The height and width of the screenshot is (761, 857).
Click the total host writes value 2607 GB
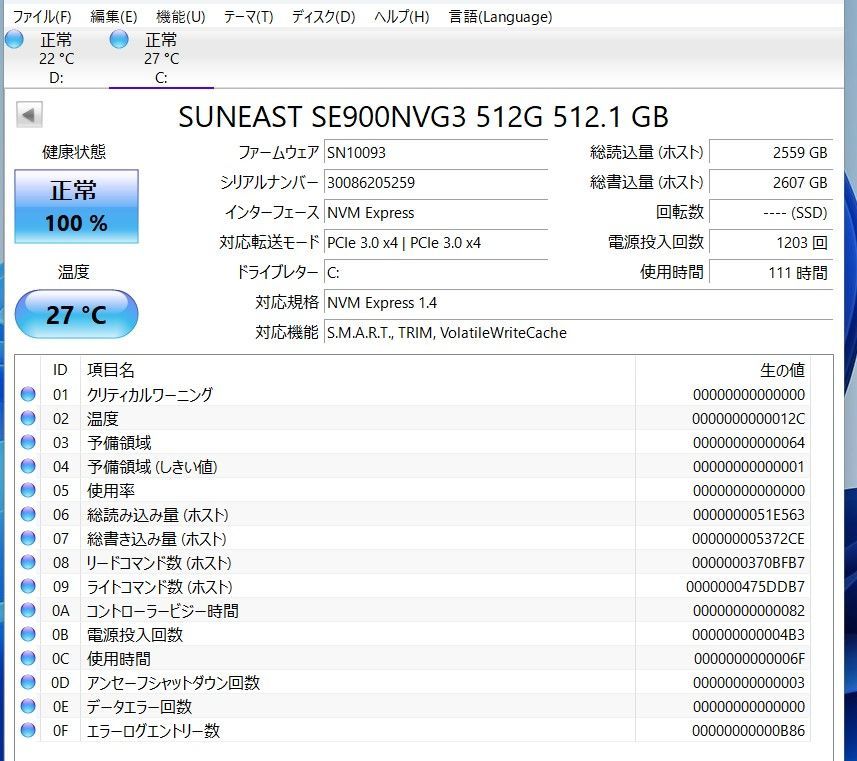coord(771,183)
